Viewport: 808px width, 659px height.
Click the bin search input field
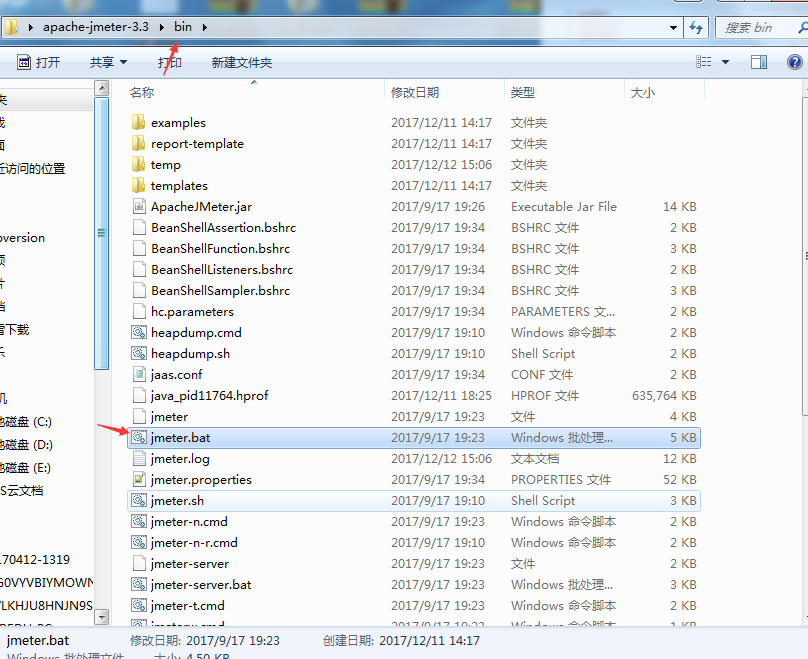pos(762,27)
